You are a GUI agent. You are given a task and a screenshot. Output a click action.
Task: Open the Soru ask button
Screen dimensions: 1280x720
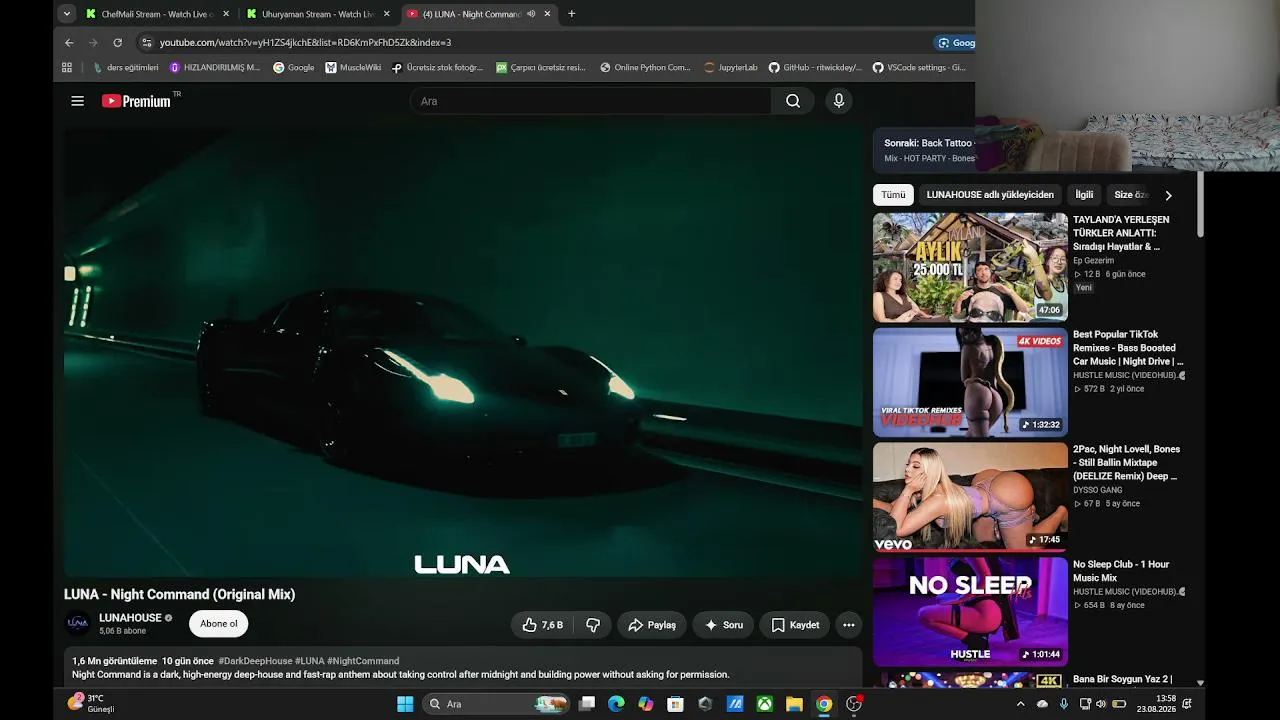(x=723, y=625)
